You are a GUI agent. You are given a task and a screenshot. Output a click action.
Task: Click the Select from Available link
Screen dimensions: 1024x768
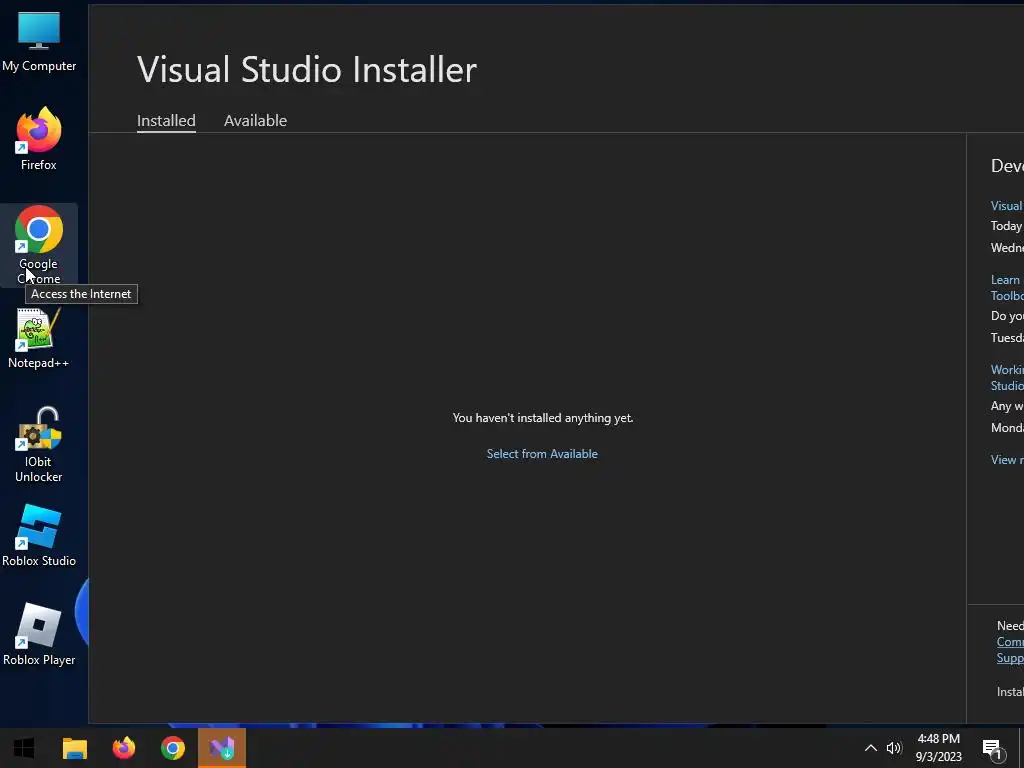(542, 454)
